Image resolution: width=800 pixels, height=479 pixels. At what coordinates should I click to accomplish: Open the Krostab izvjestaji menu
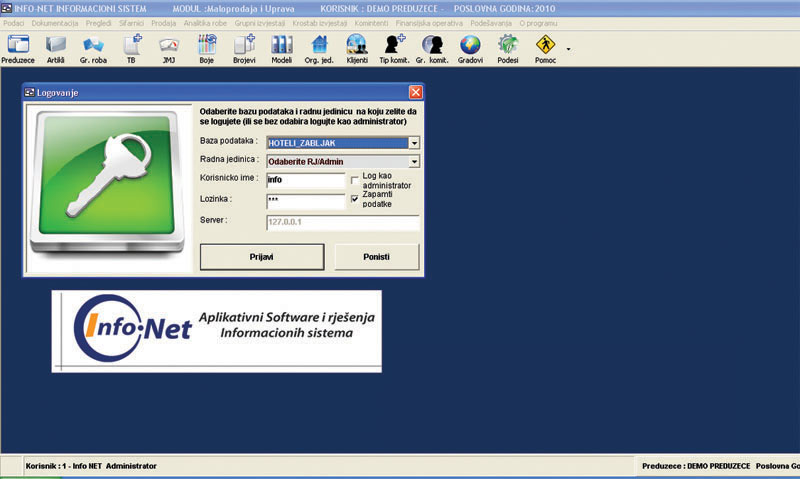(320, 23)
